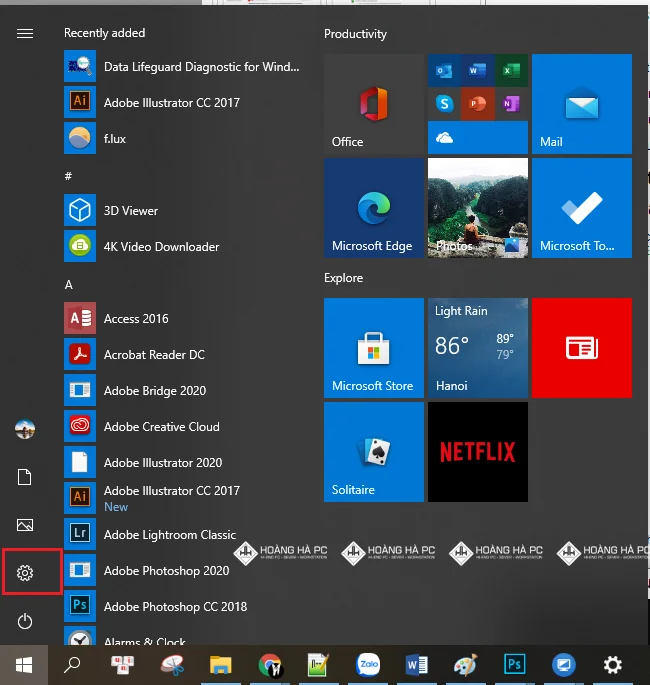Open Word in the Office apps tile
The width and height of the screenshot is (650, 685).
click(x=477, y=70)
